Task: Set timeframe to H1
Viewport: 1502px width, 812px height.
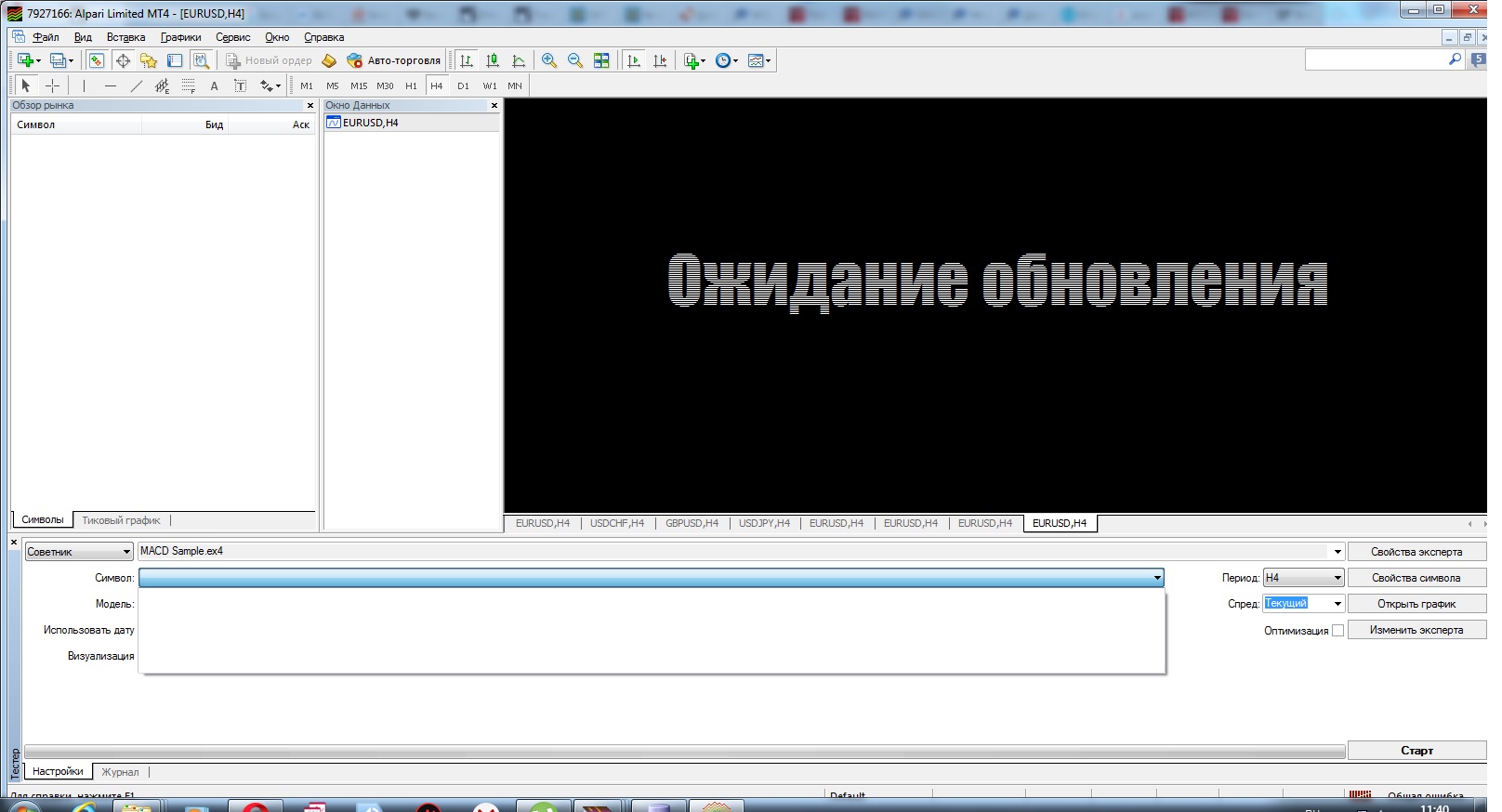Action: [x=411, y=85]
